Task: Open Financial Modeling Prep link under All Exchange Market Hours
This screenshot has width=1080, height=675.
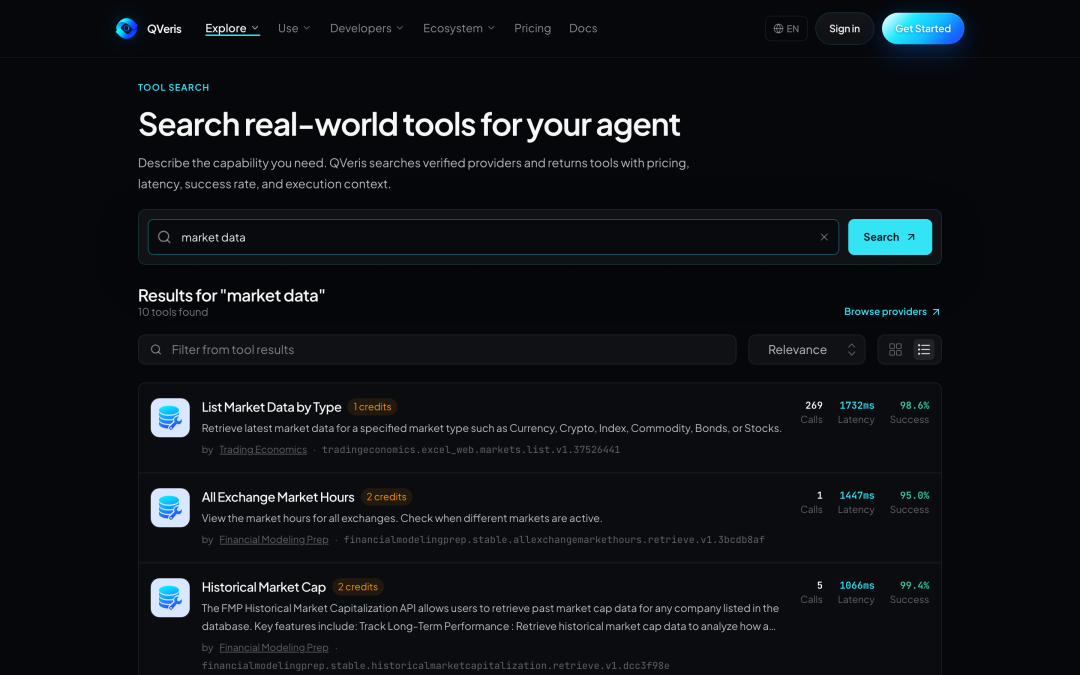Action: click(x=273, y=539)
